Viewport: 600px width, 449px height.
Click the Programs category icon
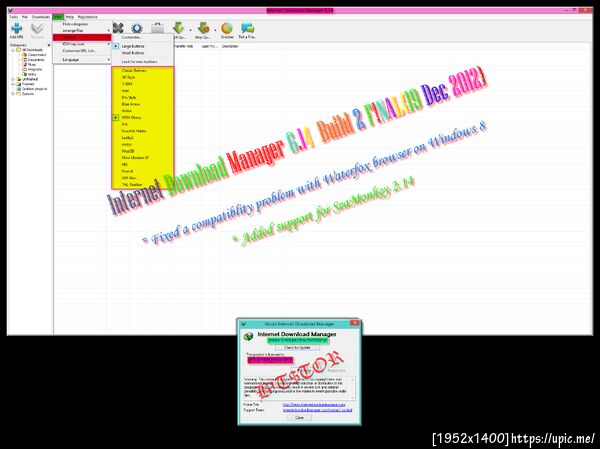24,70
